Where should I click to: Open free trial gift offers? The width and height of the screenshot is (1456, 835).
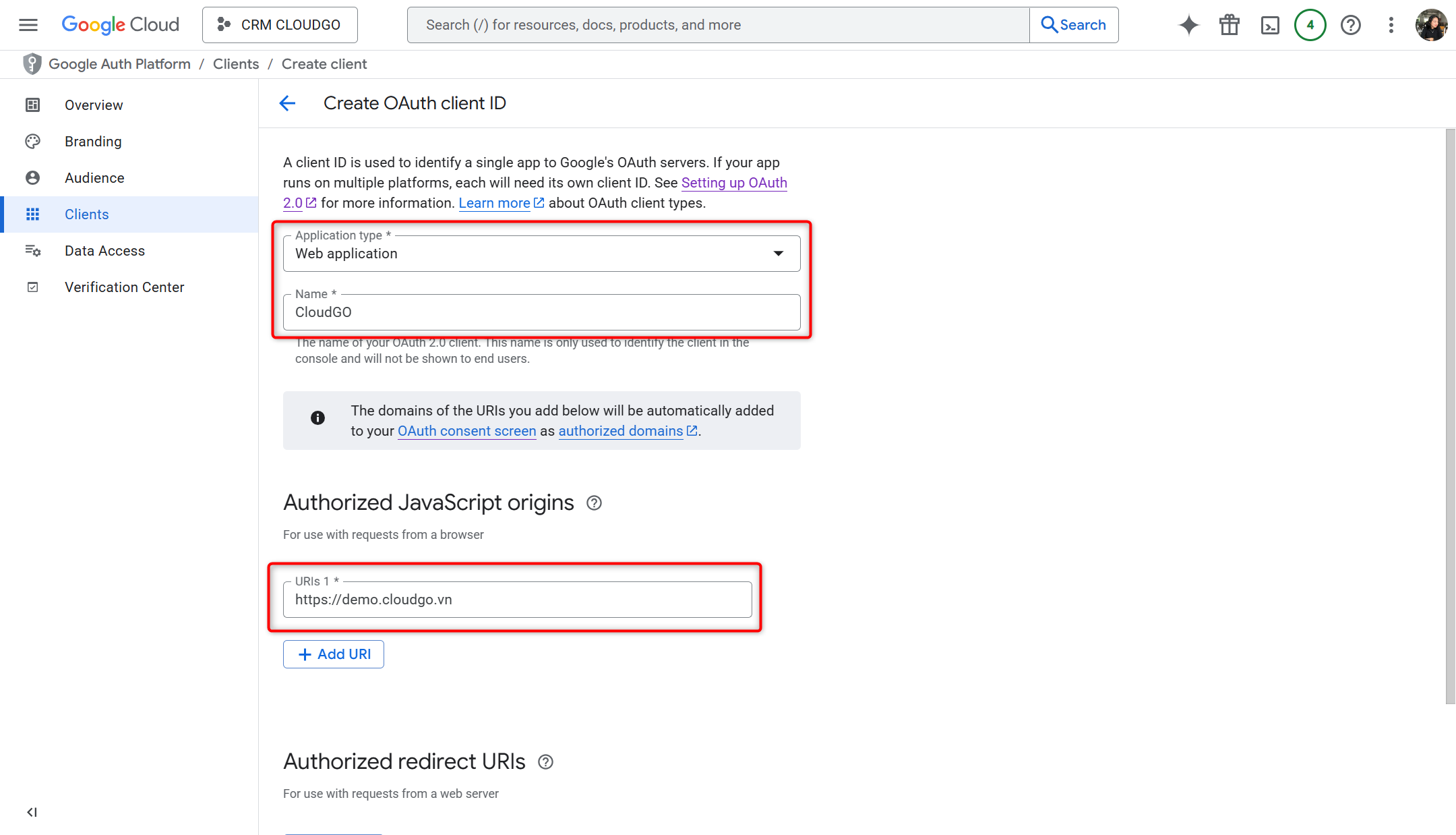pyautogui.click(x=1229, y=24)
